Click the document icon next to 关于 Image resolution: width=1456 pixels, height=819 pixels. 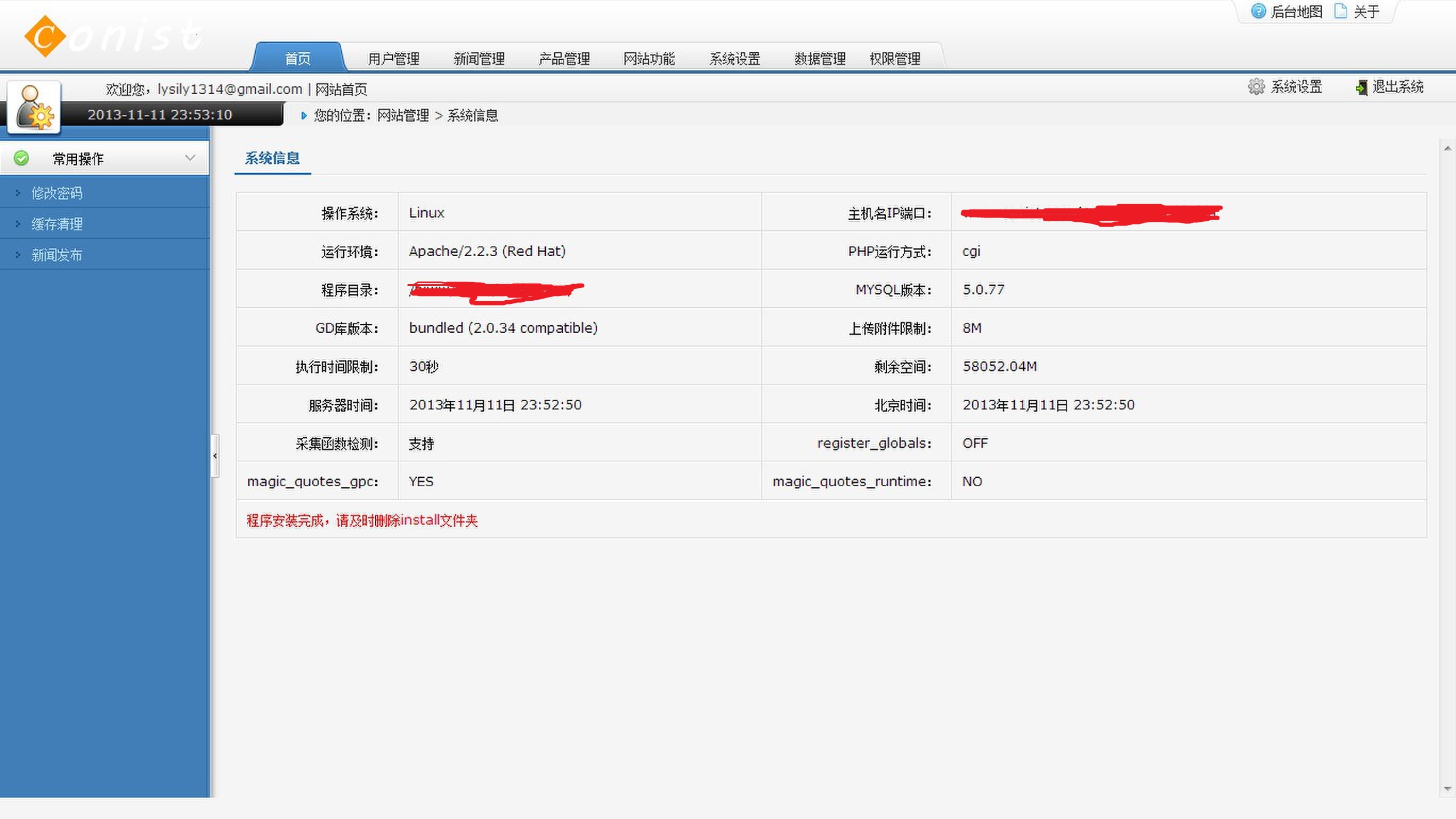[x=1341, y=11]
